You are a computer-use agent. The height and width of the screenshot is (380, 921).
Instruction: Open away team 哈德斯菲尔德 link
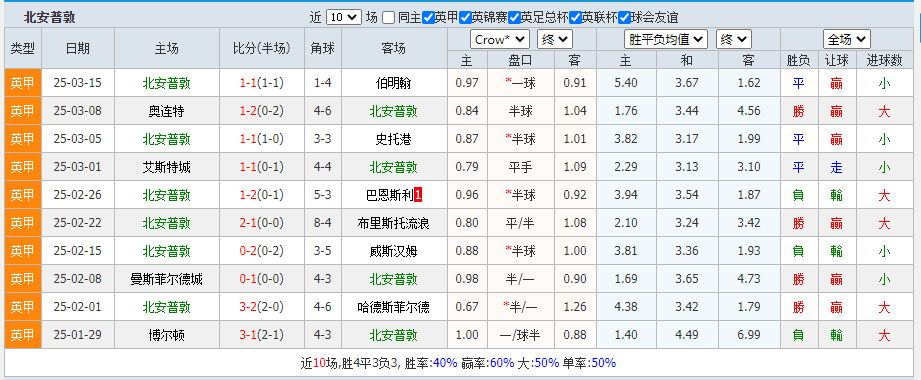[394, 307]
